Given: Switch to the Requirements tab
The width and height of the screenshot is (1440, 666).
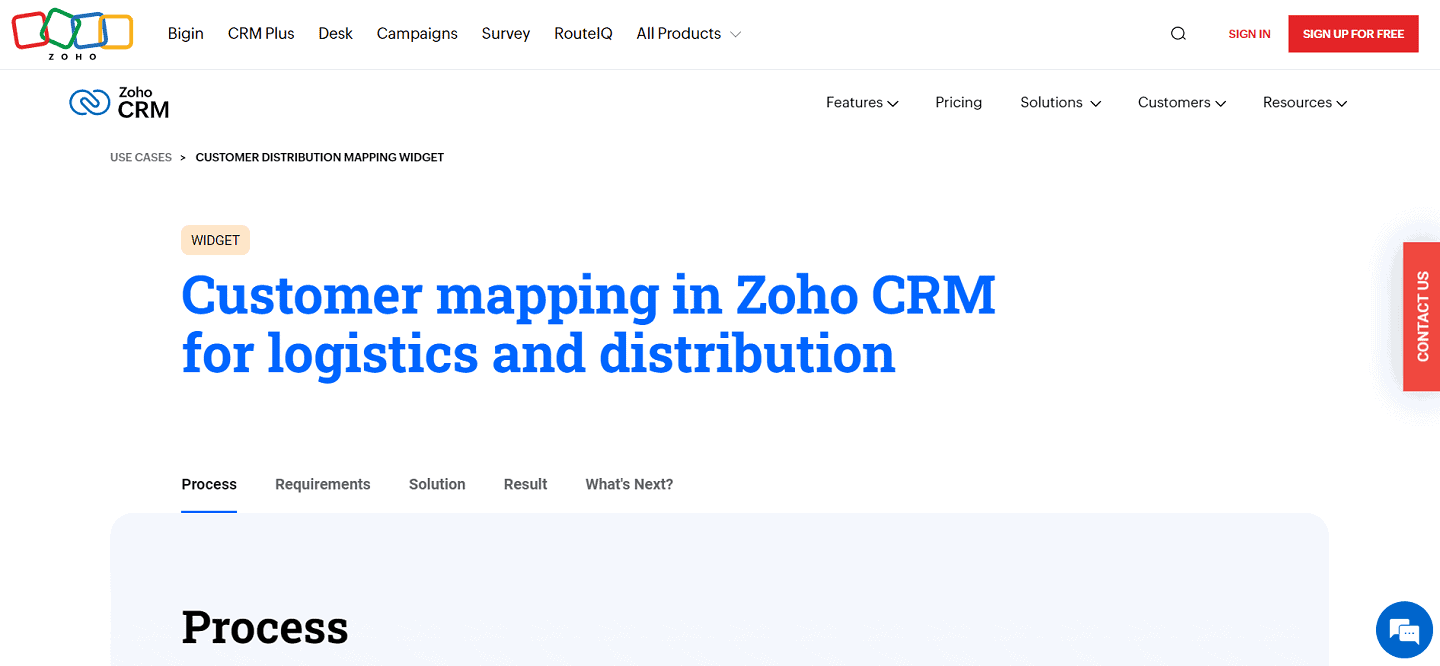Looking at the screenshot, I should pos(322,484).
